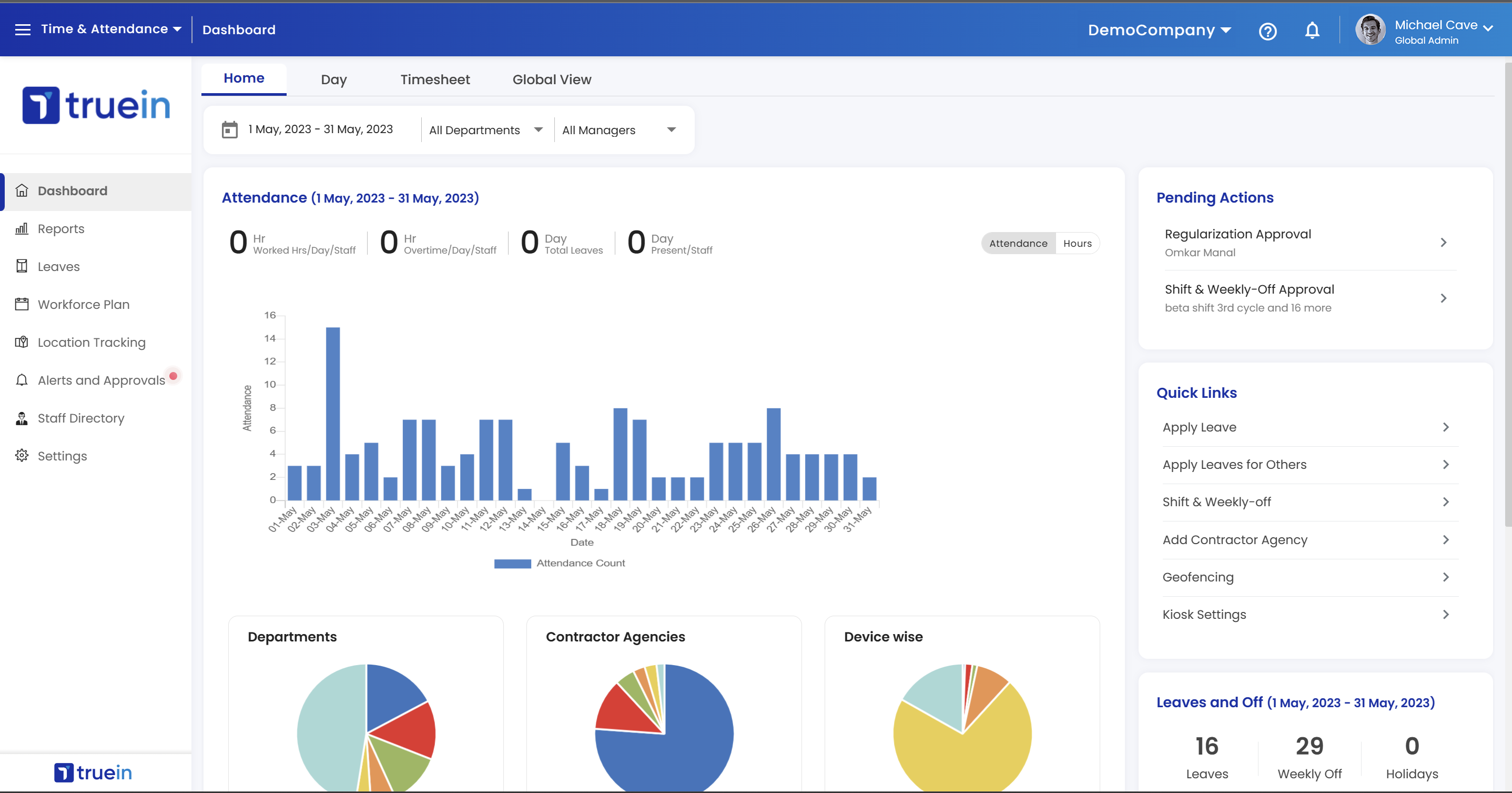Switch the chart to Hours view
Viewport: 1512px width, 793px height.
point(1077,243)
